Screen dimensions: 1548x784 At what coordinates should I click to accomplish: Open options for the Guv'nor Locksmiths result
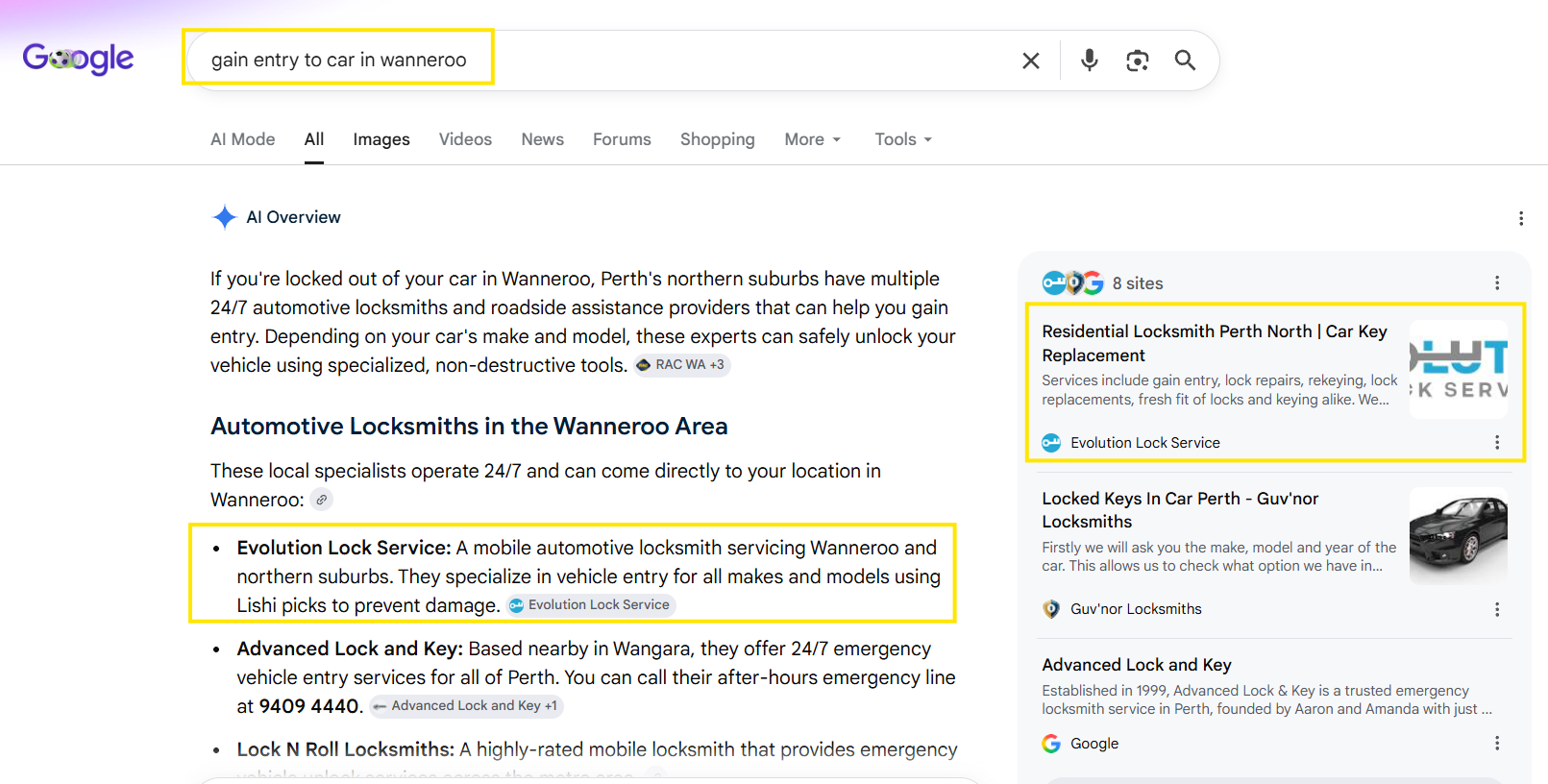1497,609
